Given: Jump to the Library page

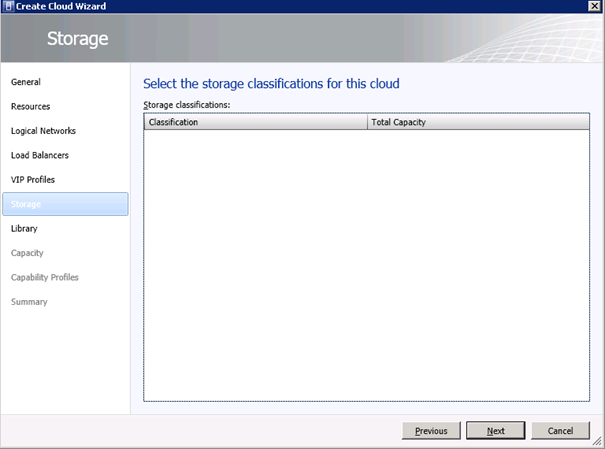Looking at the screenshot, I should pos(24,228).
